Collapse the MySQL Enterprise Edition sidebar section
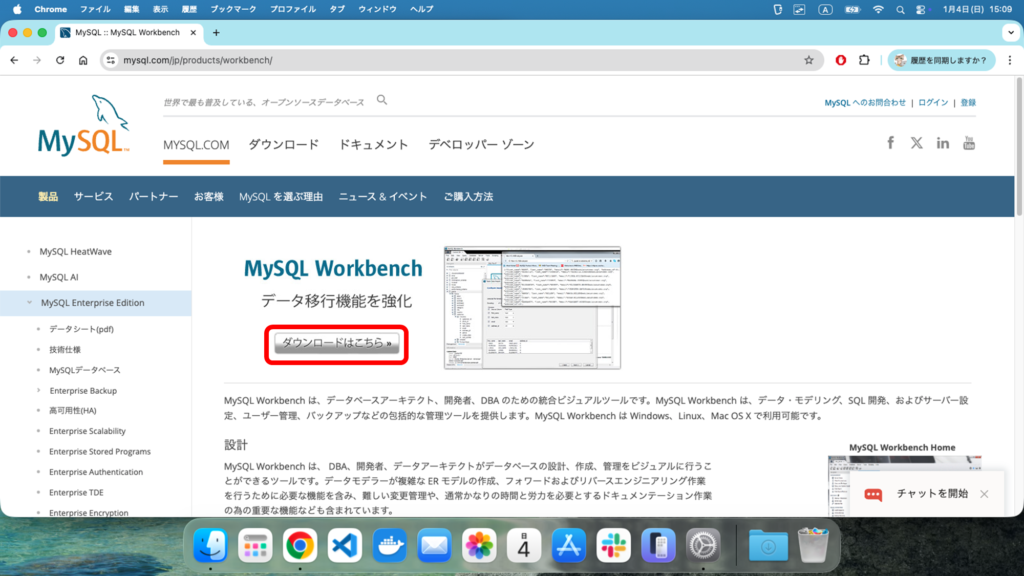 point(29,303)
